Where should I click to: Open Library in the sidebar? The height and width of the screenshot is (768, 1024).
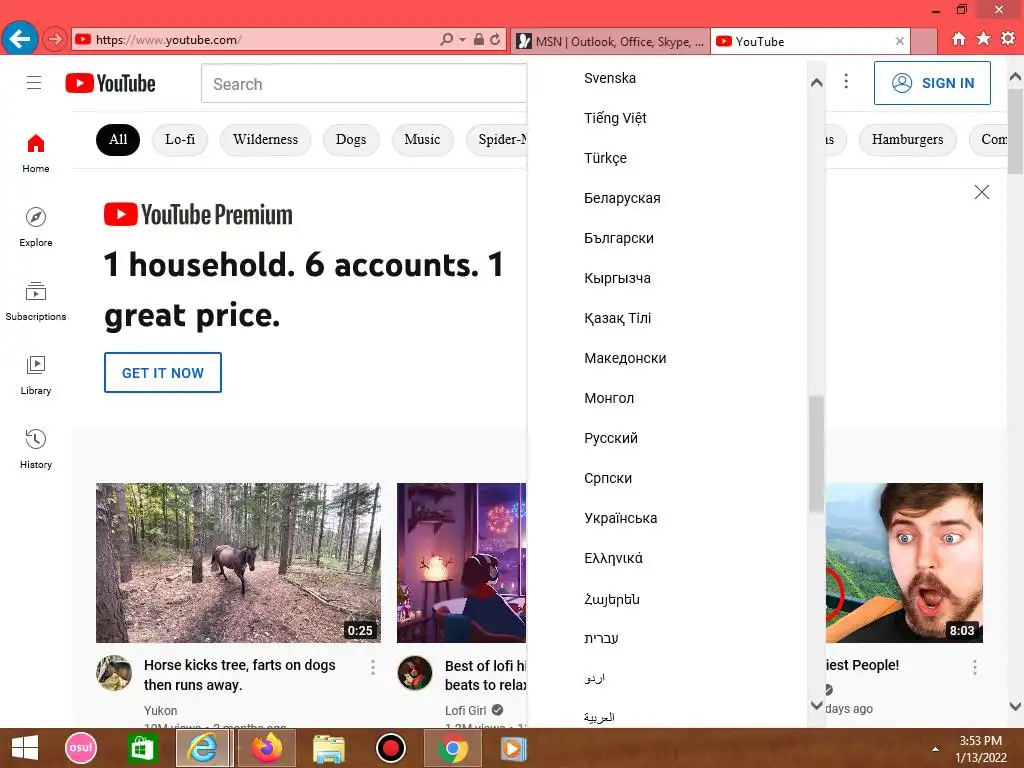tap(36, 376)
